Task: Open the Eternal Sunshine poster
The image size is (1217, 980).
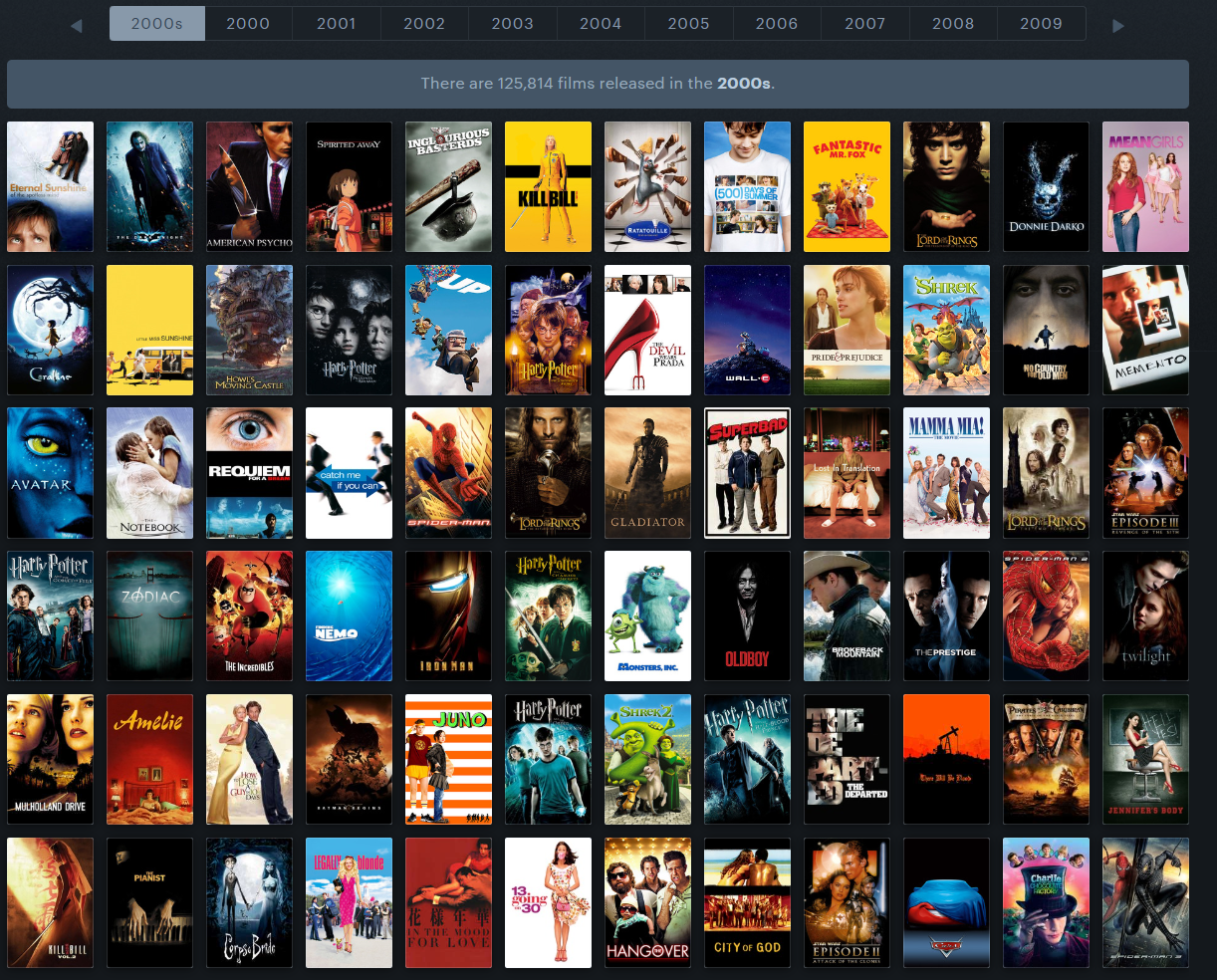Action: [x=50, y=187]
